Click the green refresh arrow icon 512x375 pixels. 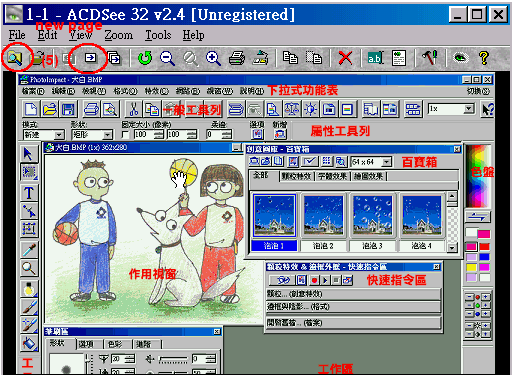pos(145,58)
